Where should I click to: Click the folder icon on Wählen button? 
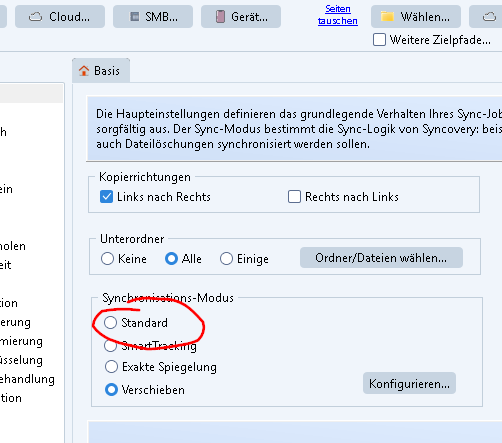[387, 16]
